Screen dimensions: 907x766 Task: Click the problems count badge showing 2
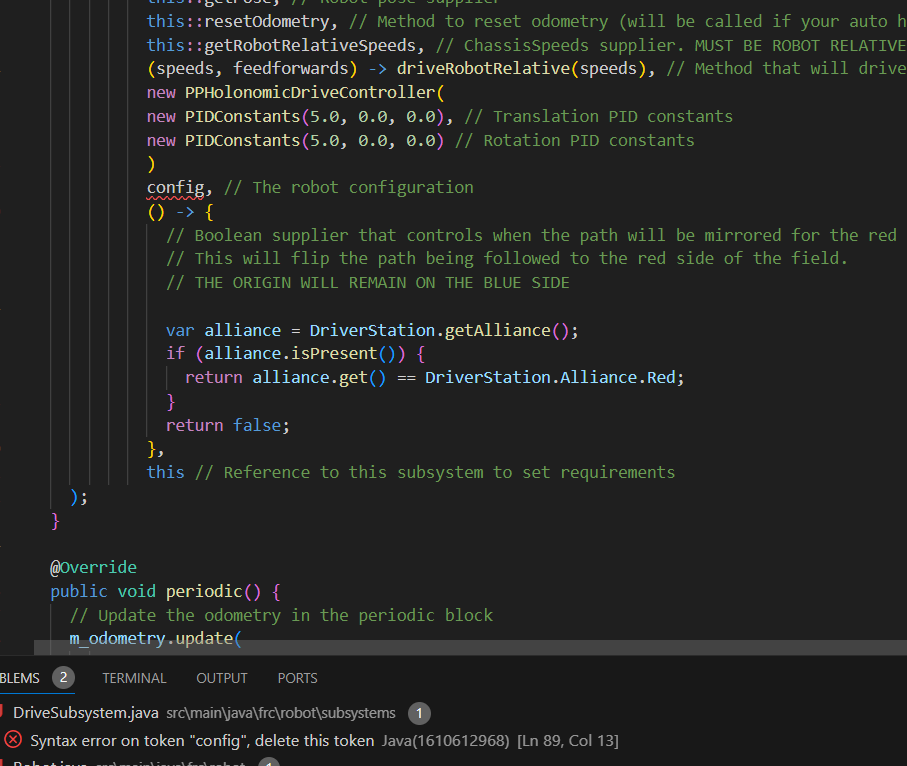[x=63, y=678]
